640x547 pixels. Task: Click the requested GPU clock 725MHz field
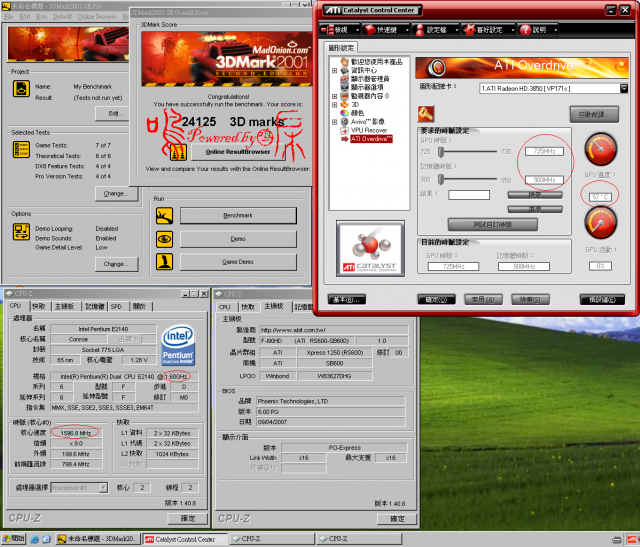(544, 151)
